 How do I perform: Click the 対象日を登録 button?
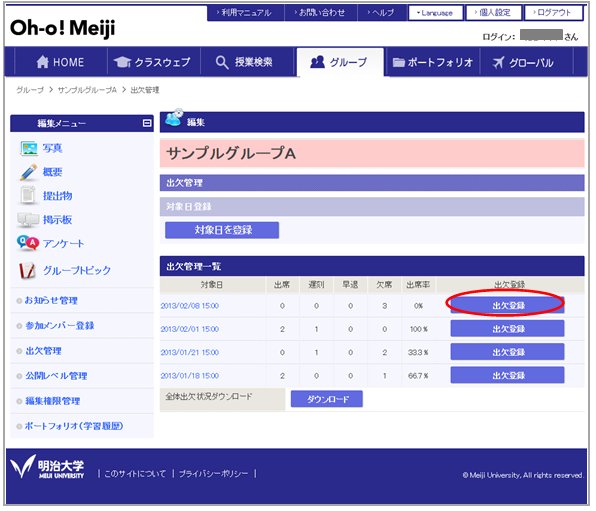click(222, 230)
